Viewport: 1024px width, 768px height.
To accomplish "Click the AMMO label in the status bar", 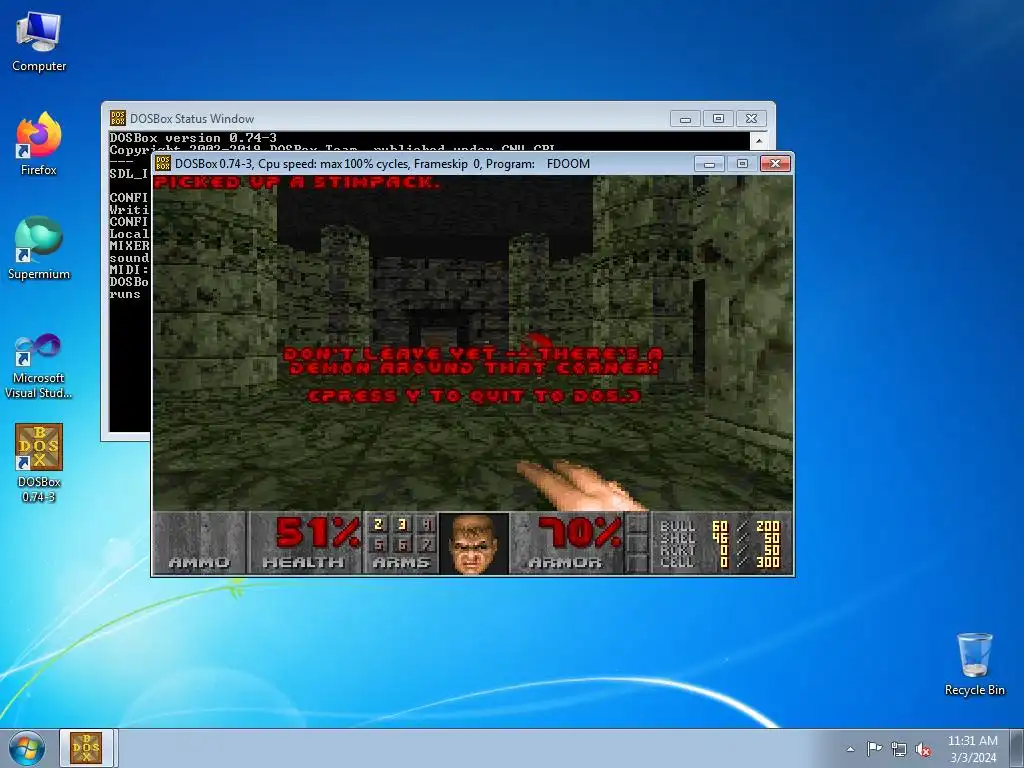I will (x=199, y=562).
